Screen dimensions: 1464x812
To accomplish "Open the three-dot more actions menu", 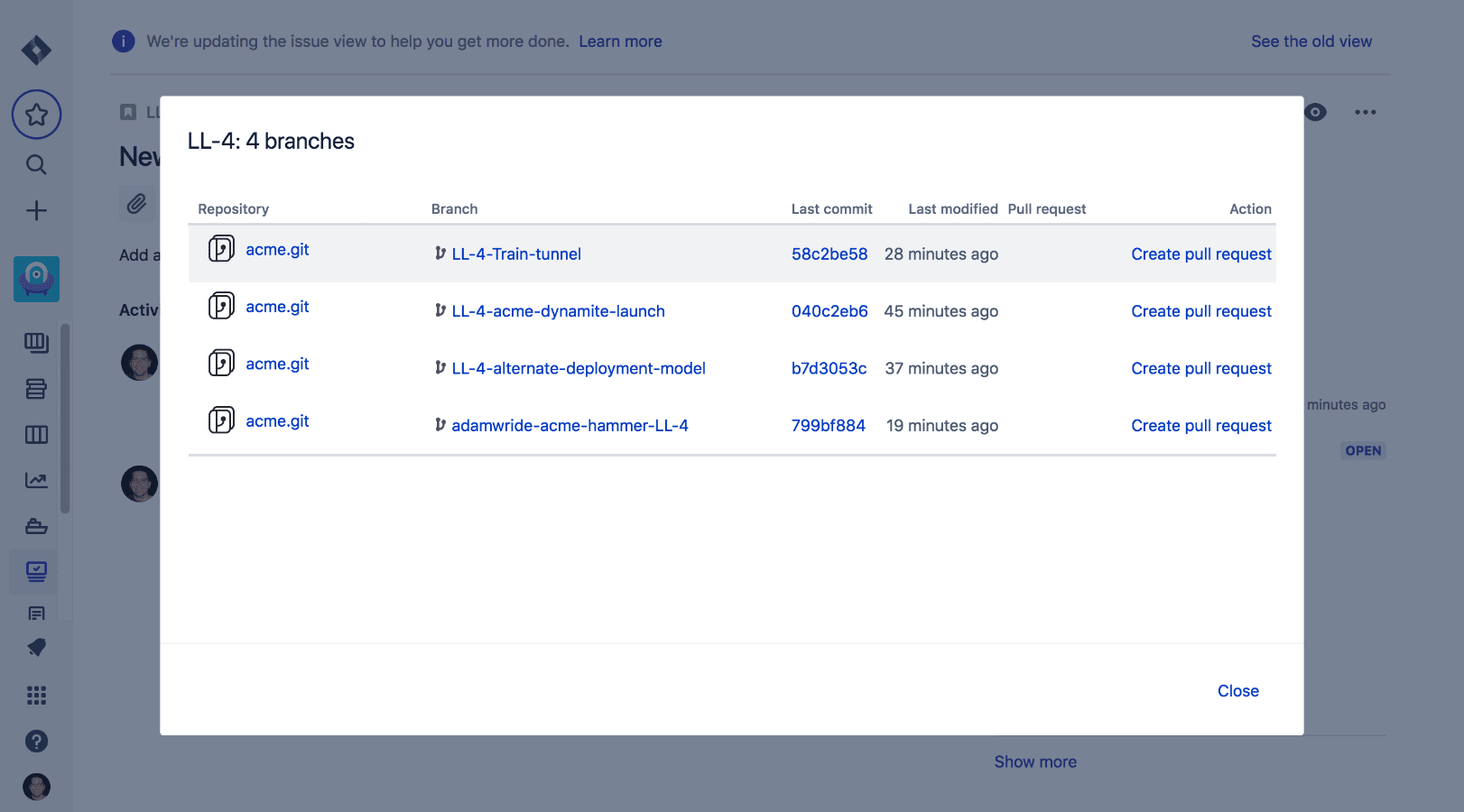I will click(x=1365, y=112).
